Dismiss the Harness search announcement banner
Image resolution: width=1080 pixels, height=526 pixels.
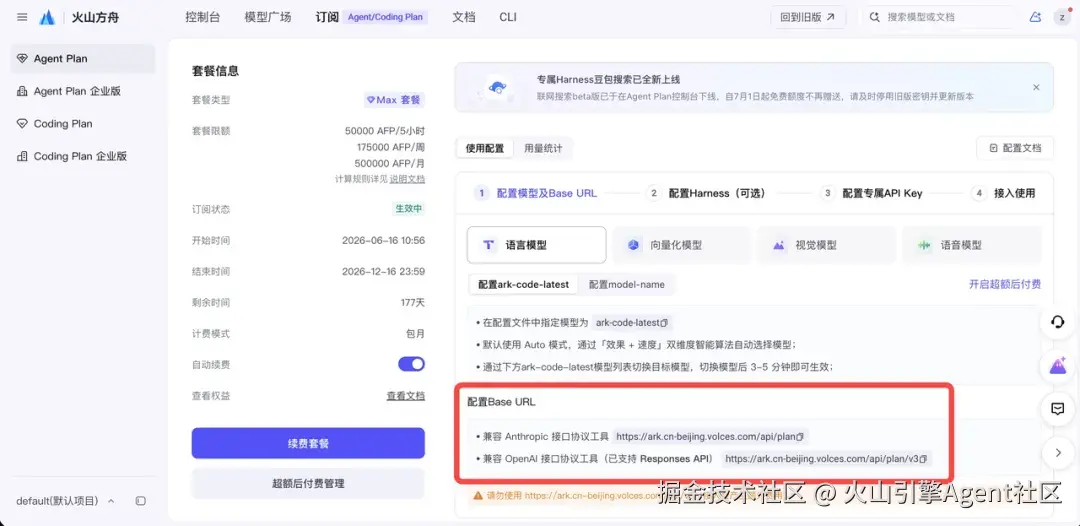point(1036,87)
